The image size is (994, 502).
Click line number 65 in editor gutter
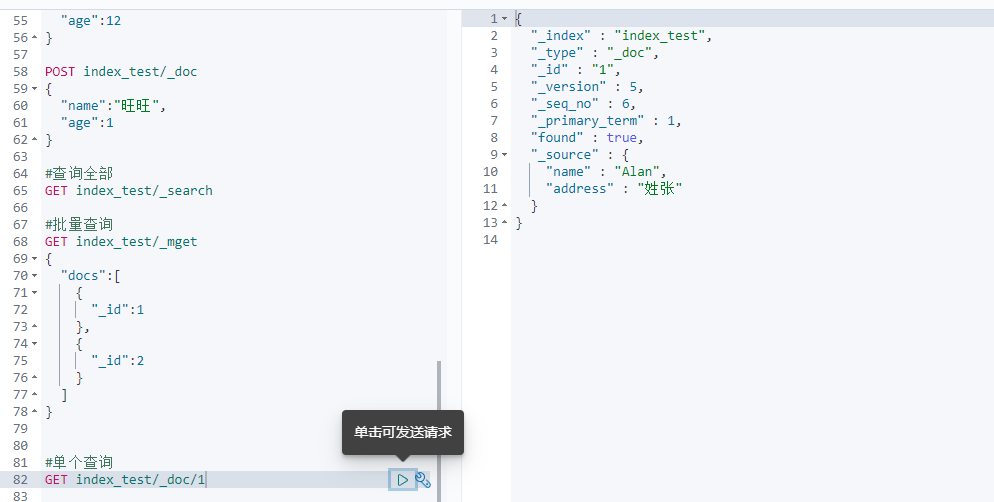pos(20,191)
